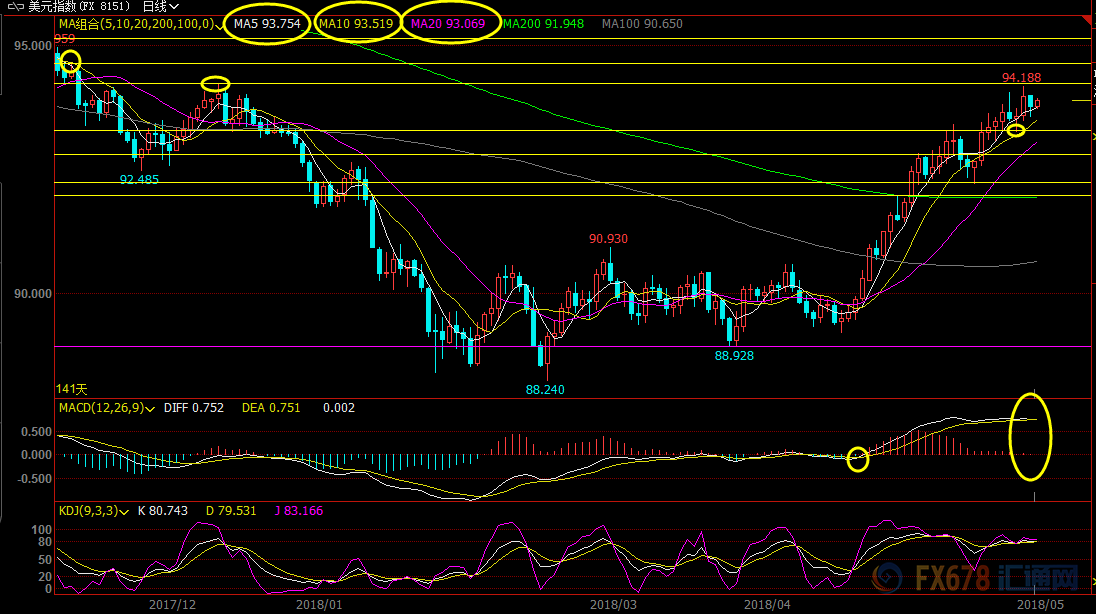The image size is (1096, 614).
Task: Click the 2018/03 date on time axis
Action: pyautogui.click(x=614, y=605)
